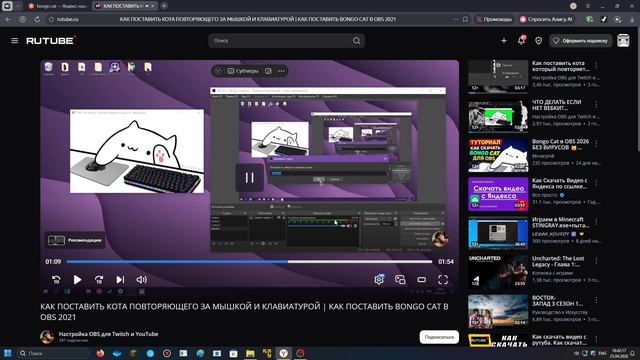Viewport: 640px width, 360px height.
Task: Switch to theater (wide) mode
Action: coord(422,280)
